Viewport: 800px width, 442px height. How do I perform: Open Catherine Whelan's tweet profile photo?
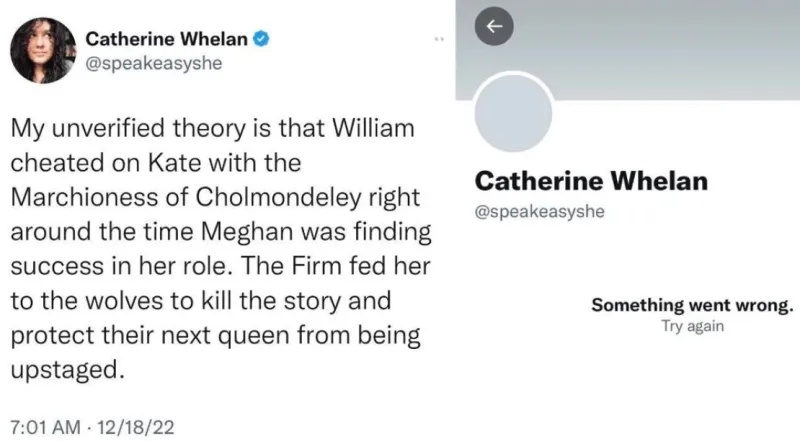pyautogui.click(x=43, y=50)
